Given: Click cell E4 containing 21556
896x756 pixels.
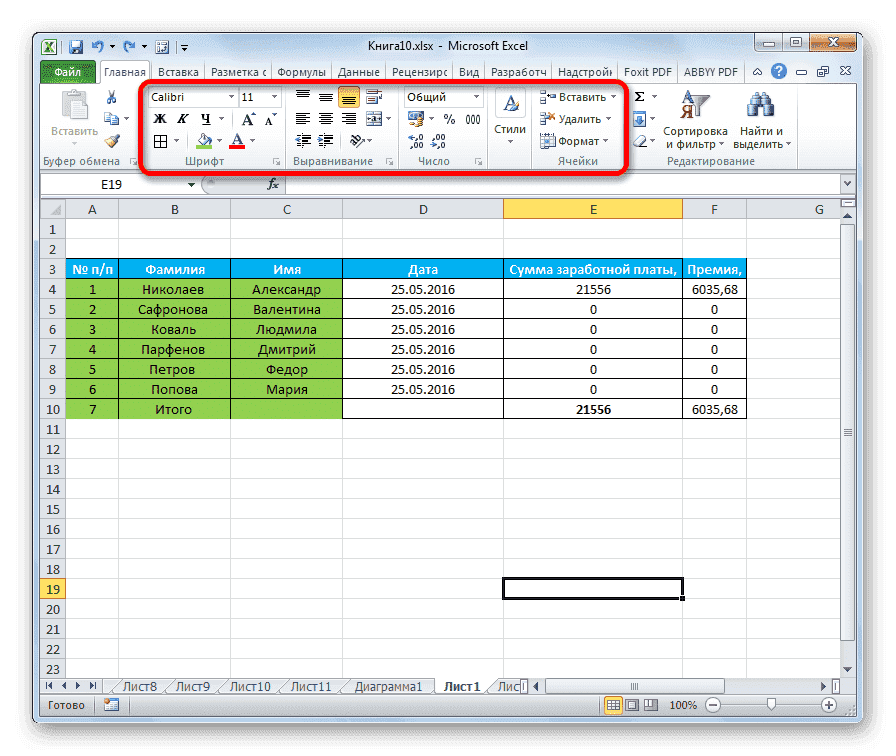Looking at the screenshot, I should pos(592,289).
